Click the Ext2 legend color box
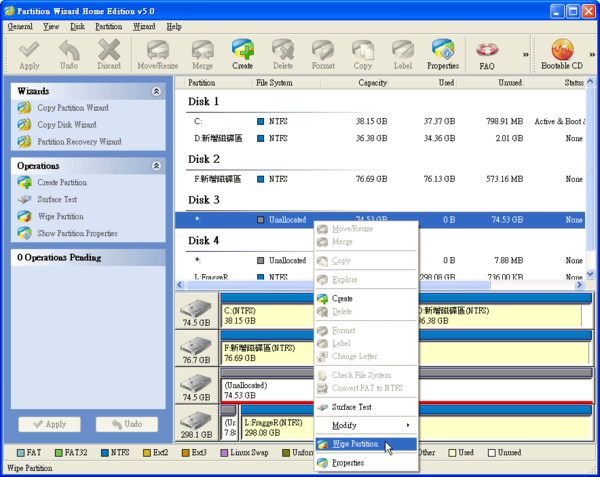600x477 pixels. tap(147, 453)
